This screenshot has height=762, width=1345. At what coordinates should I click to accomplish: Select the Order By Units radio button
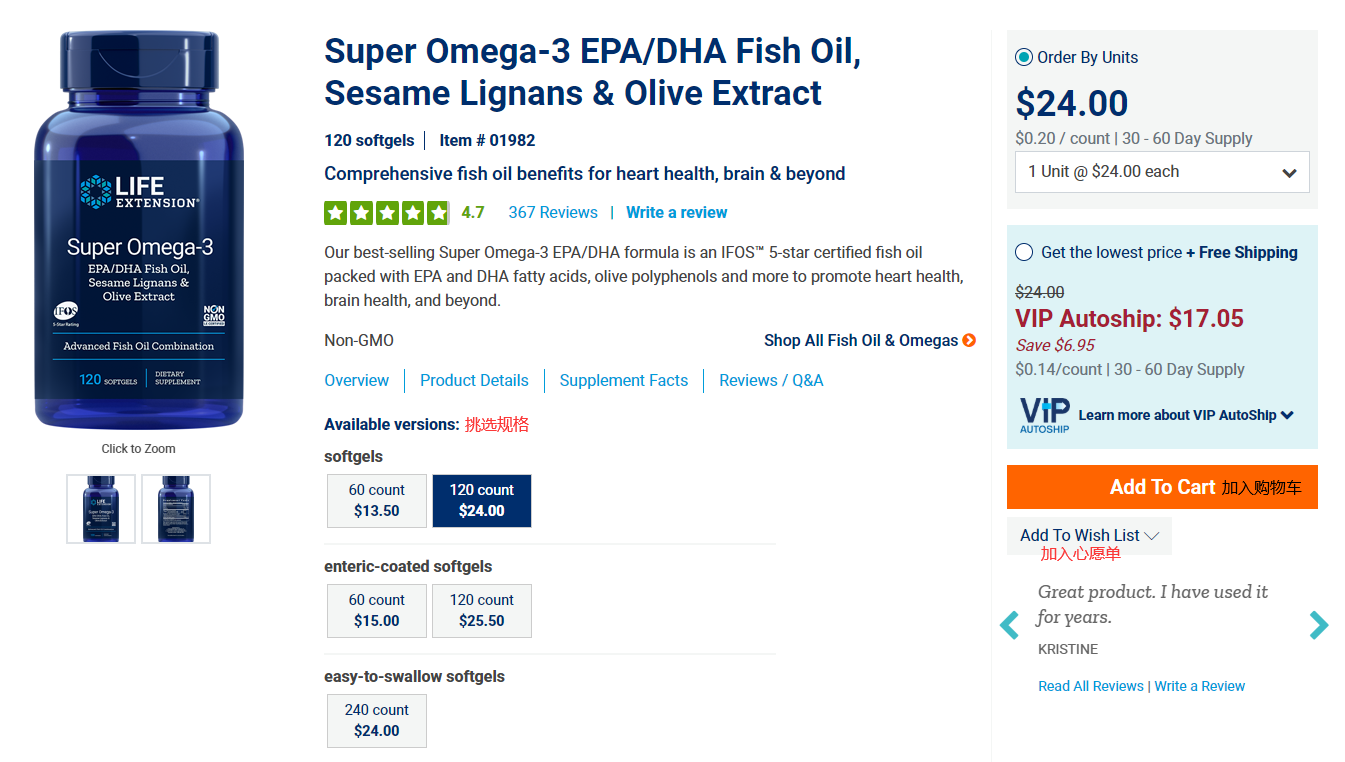point(1024,57)
